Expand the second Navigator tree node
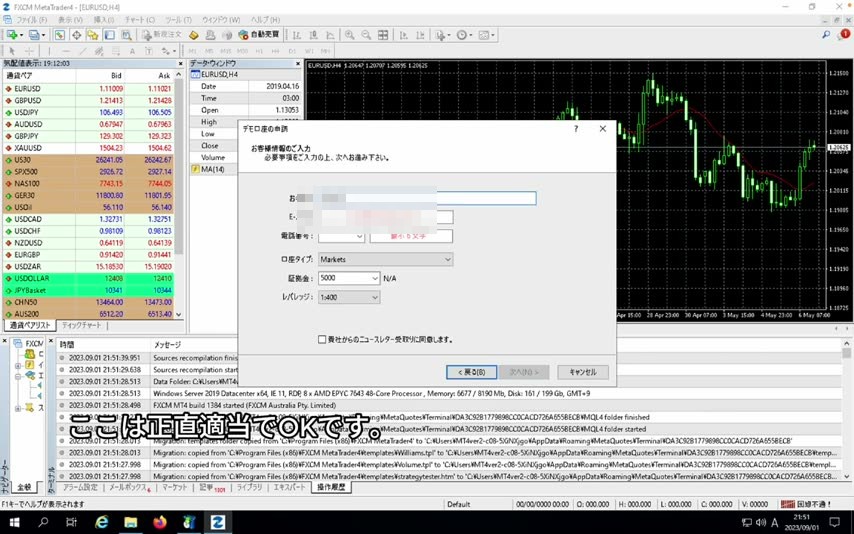Viewport: 854px width, 534px height. point(18,365)
